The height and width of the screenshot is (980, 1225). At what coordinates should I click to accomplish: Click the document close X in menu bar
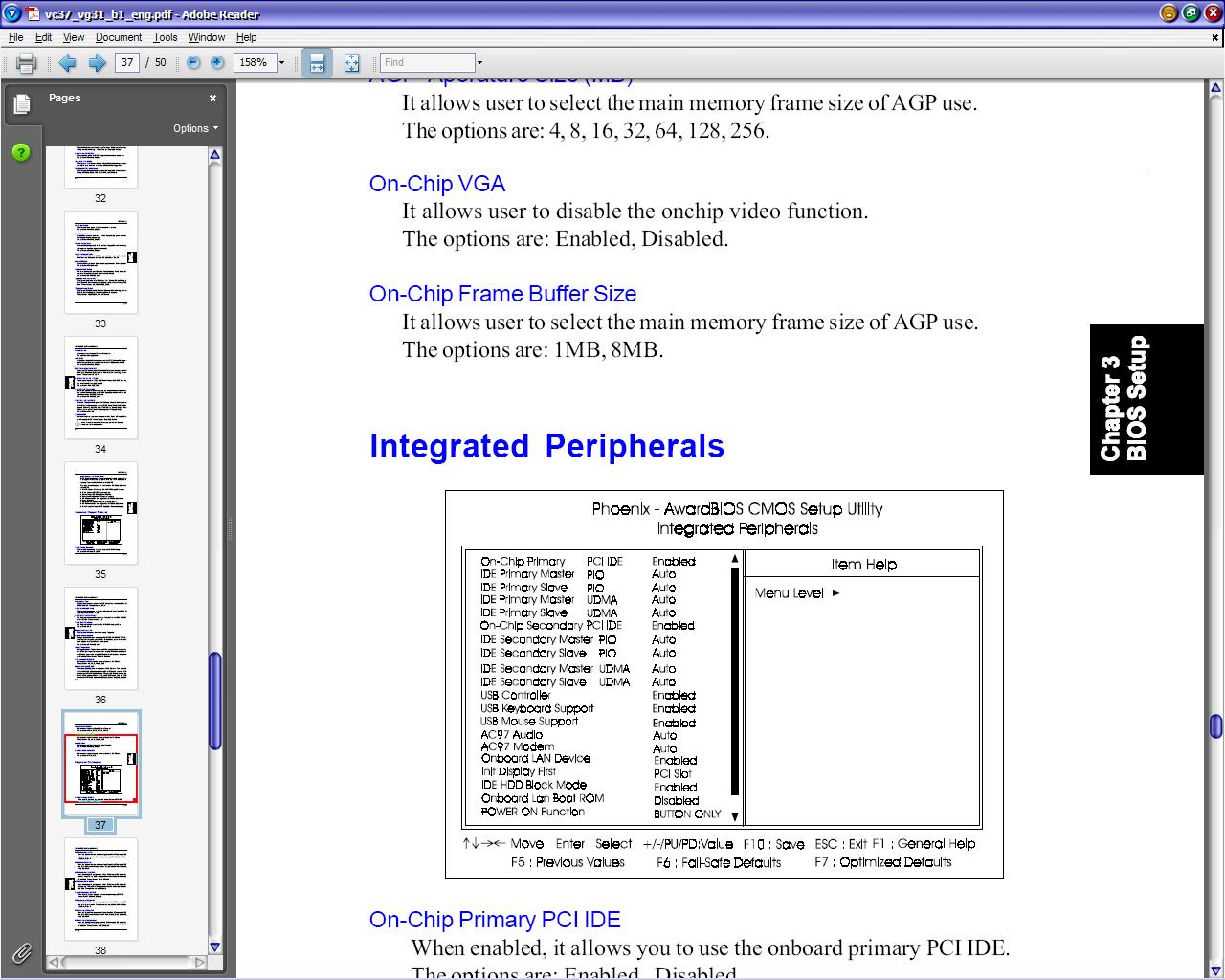1215,38
